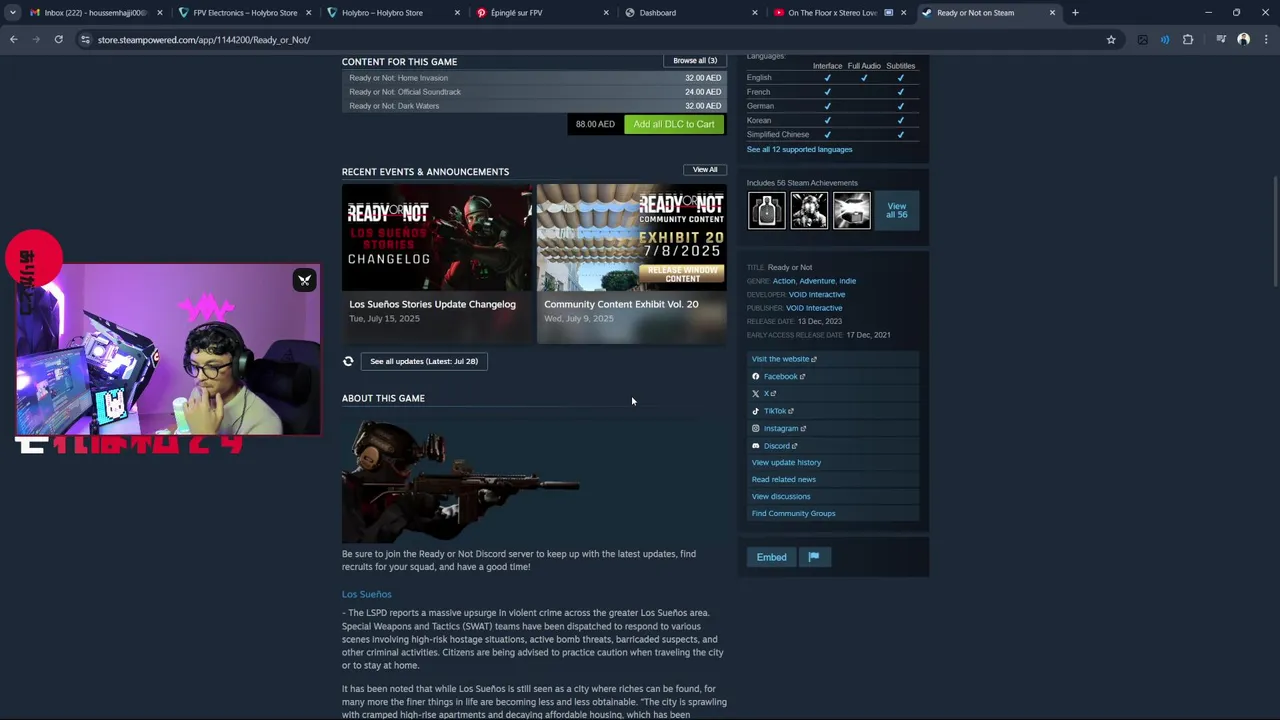
Task: Open the blue extension icon in toolbar
Action: [x=1165, y=40]
